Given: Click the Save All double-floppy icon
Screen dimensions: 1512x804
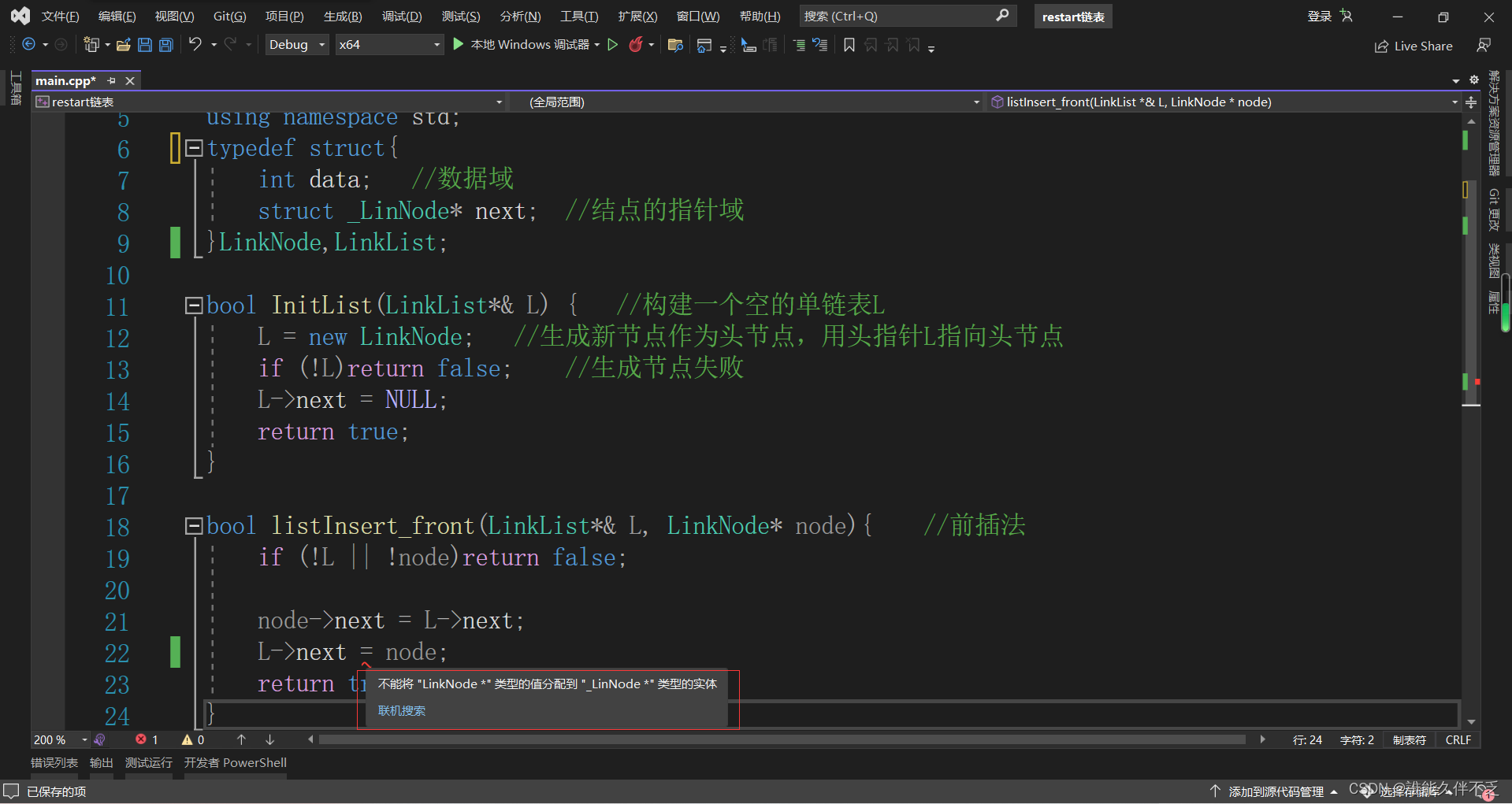Looking at the screenshot, I should coord(166,45).
